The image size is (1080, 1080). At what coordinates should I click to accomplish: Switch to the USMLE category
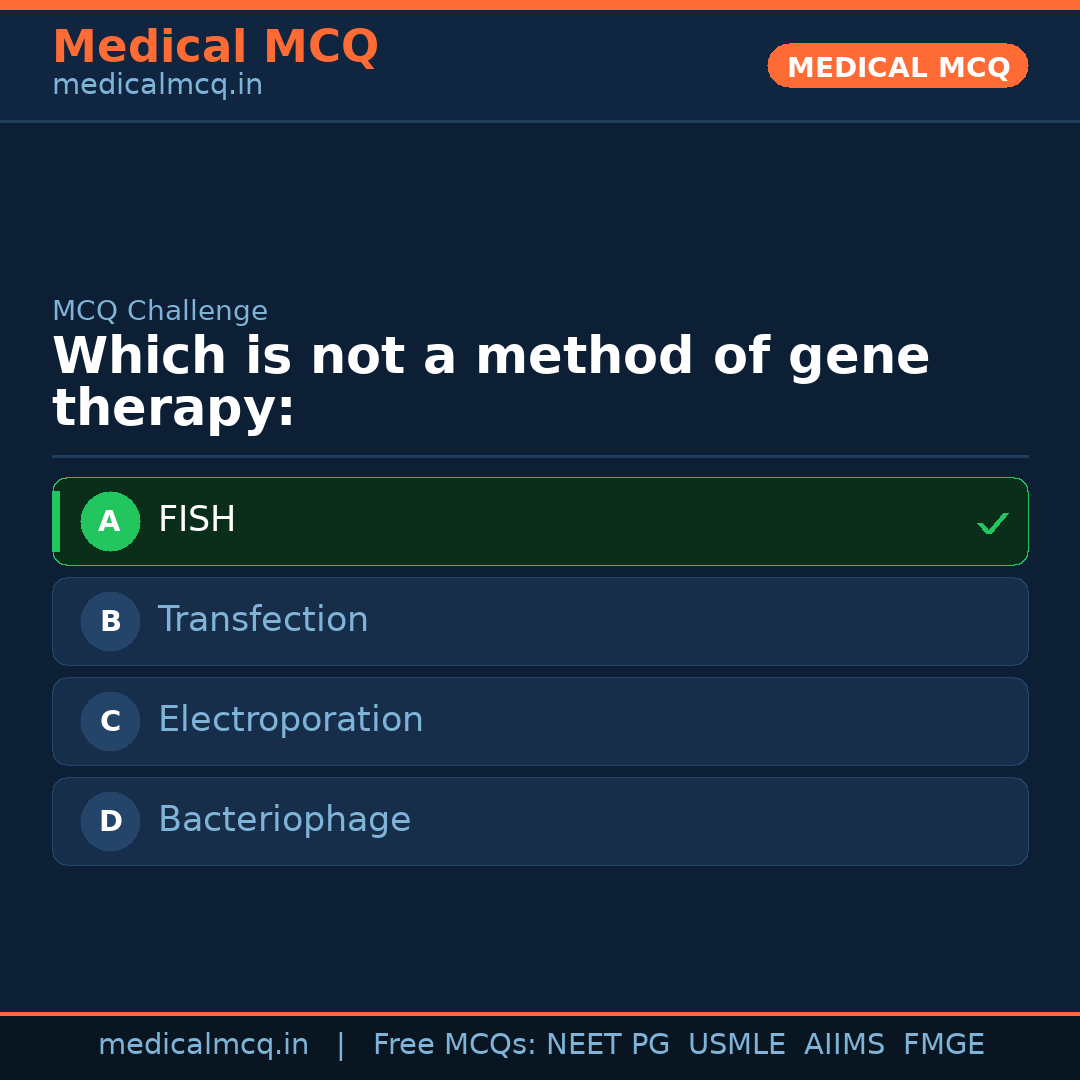737,1044
